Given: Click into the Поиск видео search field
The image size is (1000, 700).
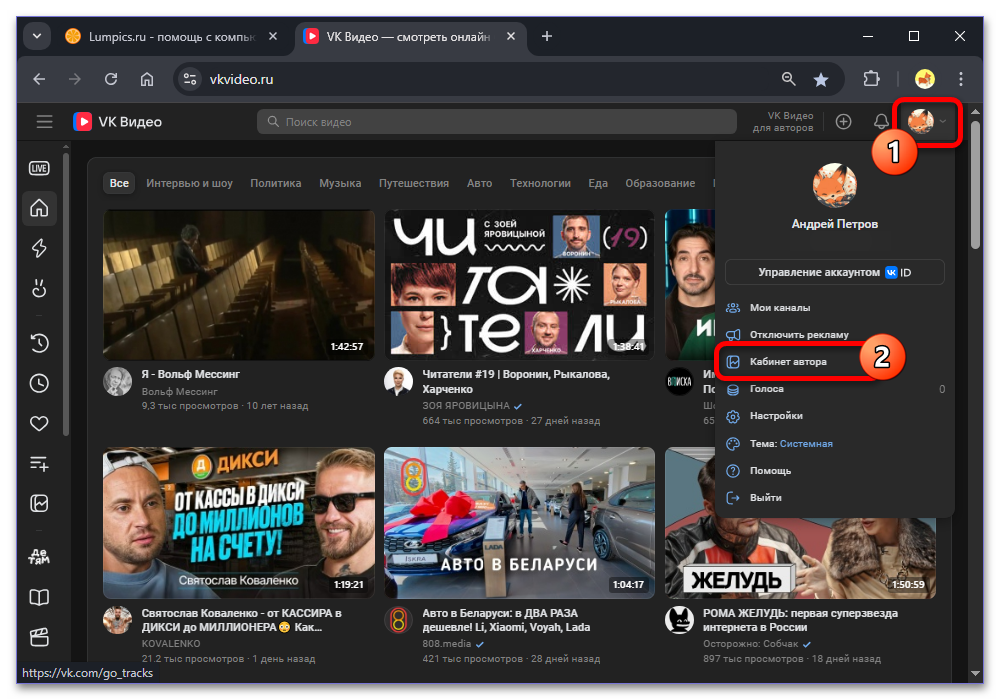Looking at the screenshot, I should [x=496, y=121].
